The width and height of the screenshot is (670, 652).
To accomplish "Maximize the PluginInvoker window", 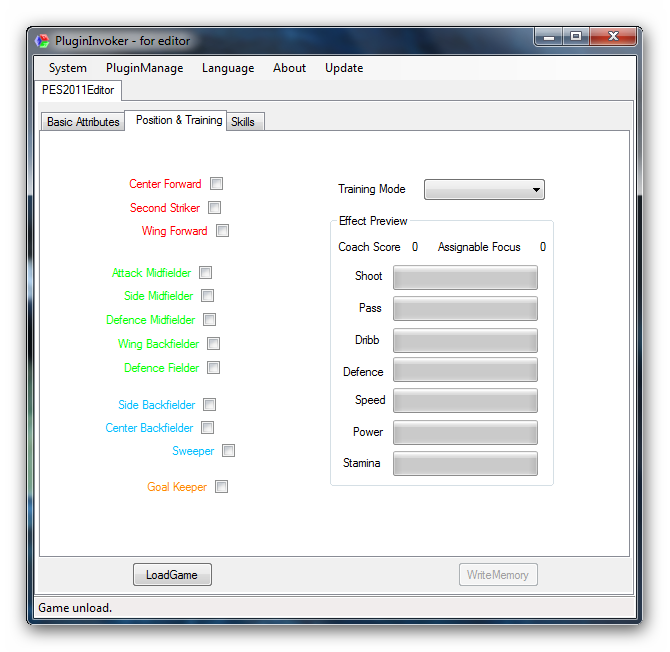I will (x=576, y=37).
